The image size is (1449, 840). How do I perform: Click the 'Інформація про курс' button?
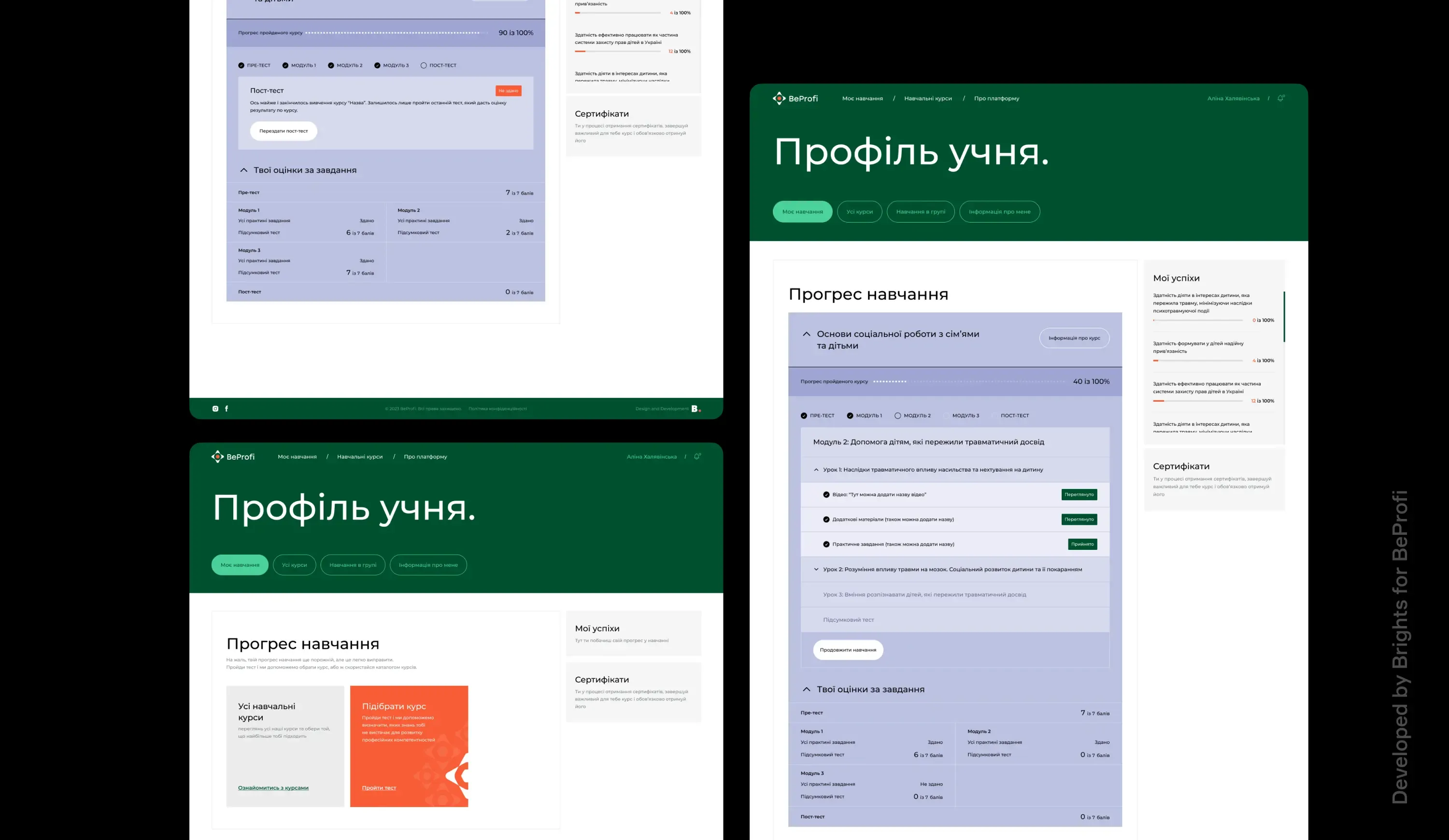1074,338
